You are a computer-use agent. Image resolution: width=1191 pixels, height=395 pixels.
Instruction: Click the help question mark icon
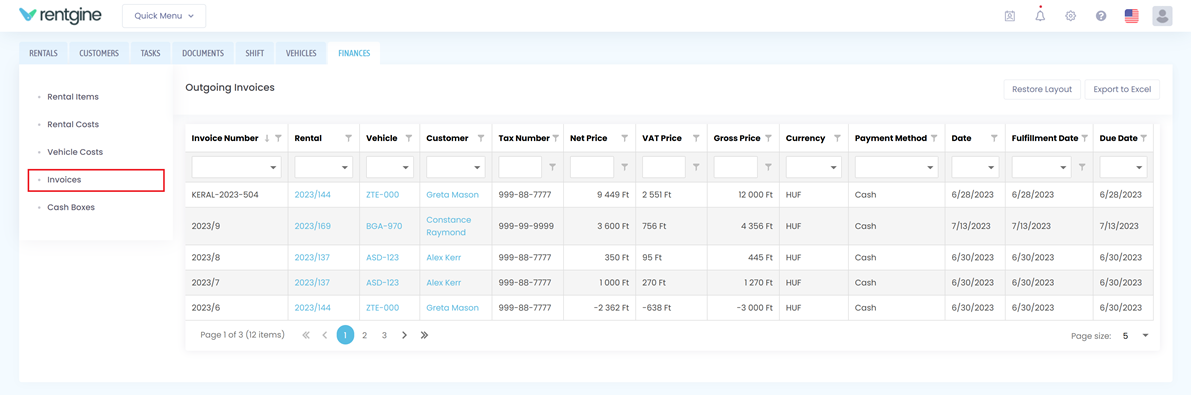point(1101,16)
